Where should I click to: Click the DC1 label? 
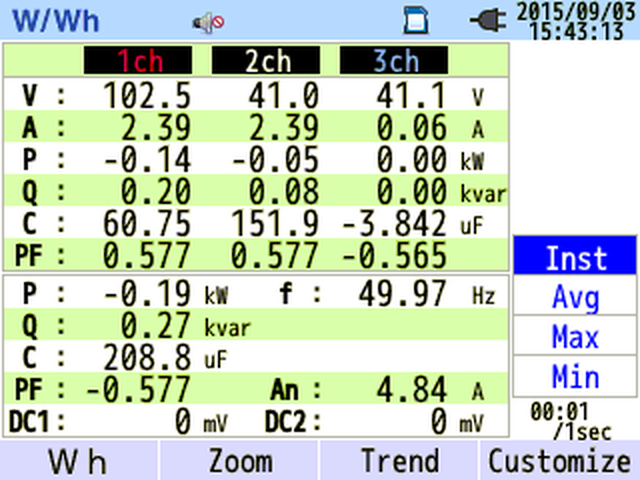29,421
